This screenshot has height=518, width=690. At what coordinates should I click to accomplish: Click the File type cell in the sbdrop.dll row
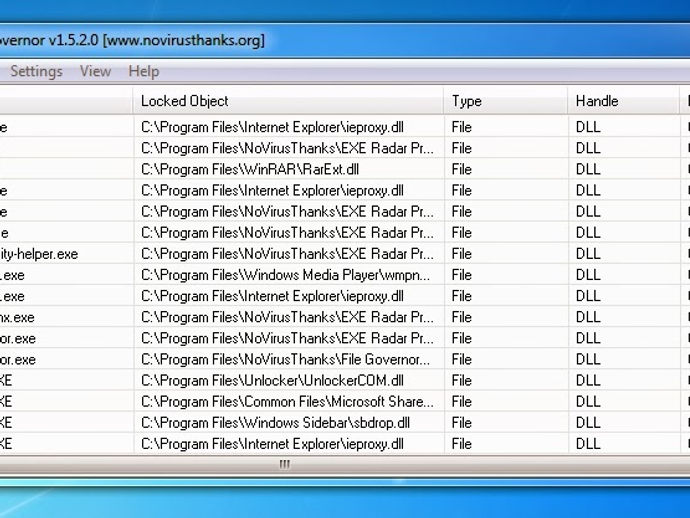coord(462,423)
